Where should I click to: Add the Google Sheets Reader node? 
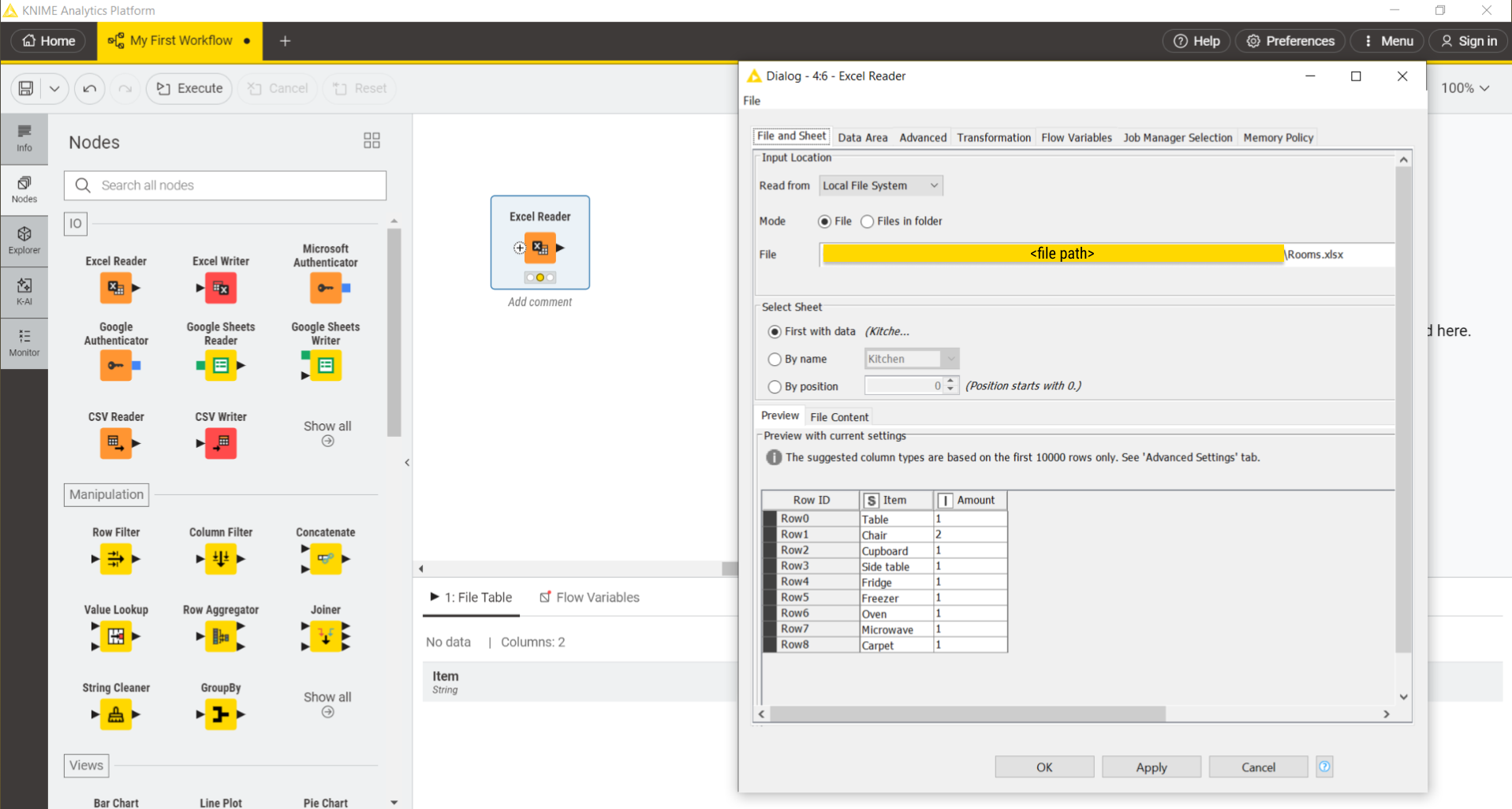click(221, 365)
